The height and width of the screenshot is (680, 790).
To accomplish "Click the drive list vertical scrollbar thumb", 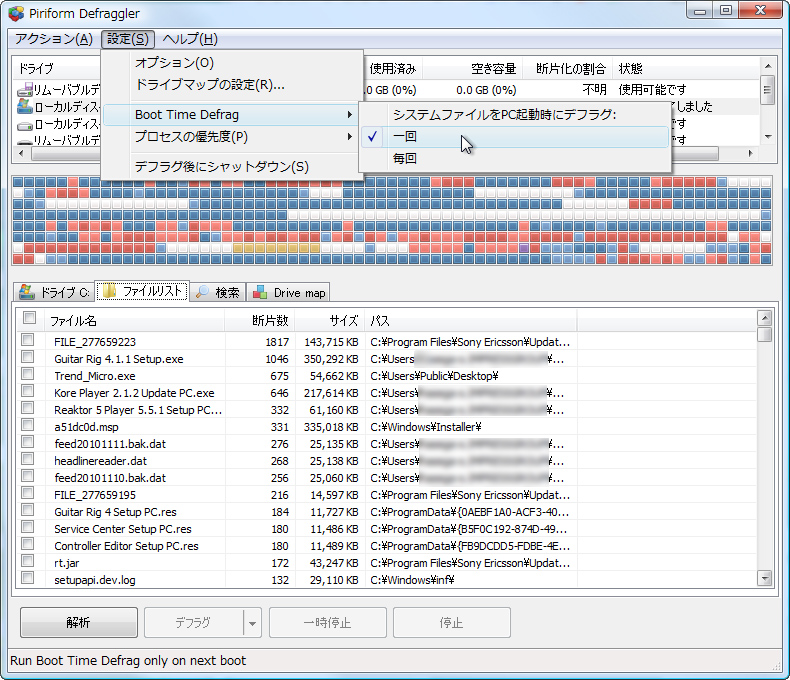I will click(x=768, y=90).
